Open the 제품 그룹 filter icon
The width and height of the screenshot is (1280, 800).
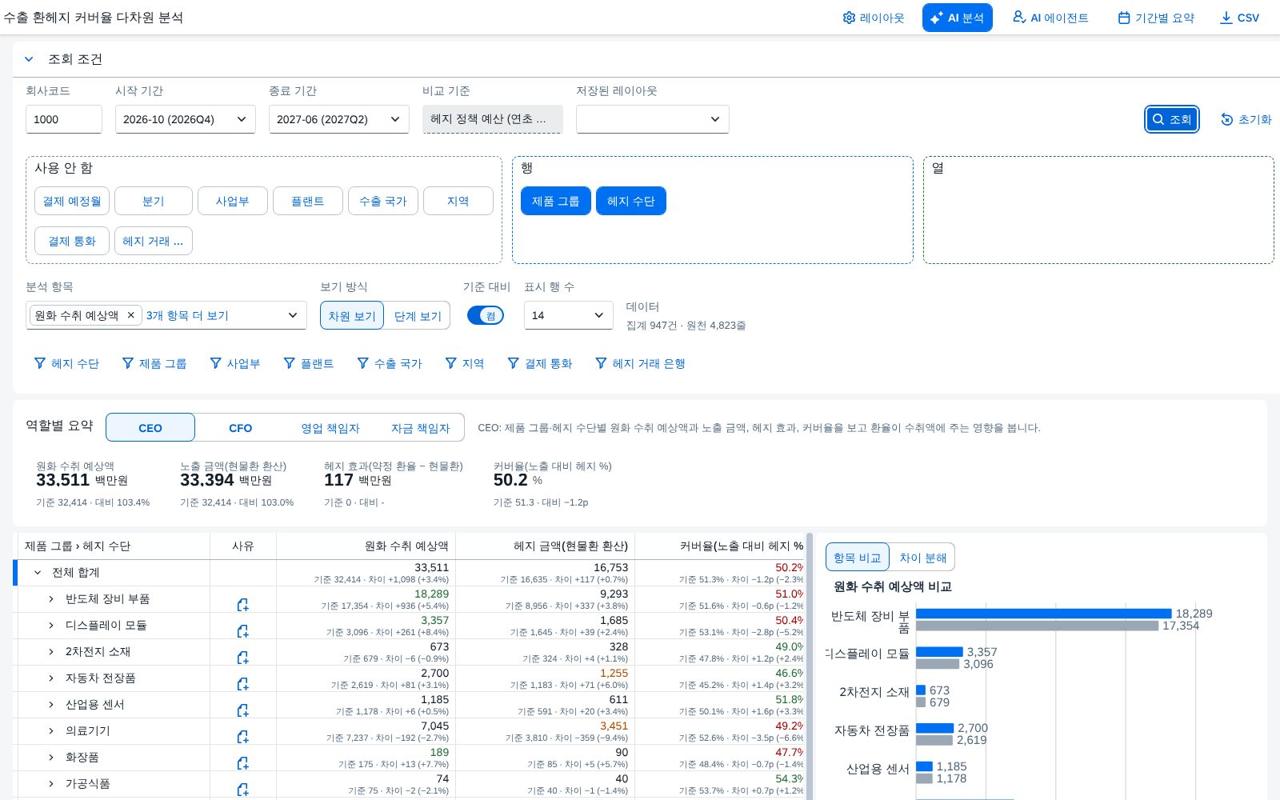click(x=128, y=363)
